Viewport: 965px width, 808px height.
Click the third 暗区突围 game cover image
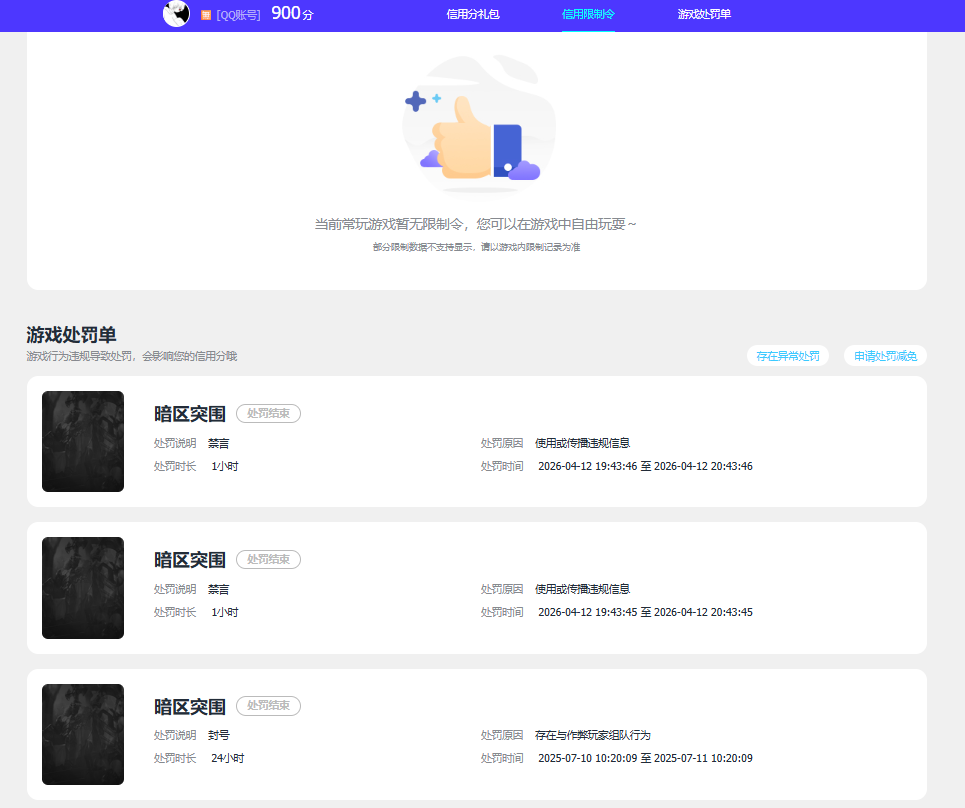pos(83,734)
